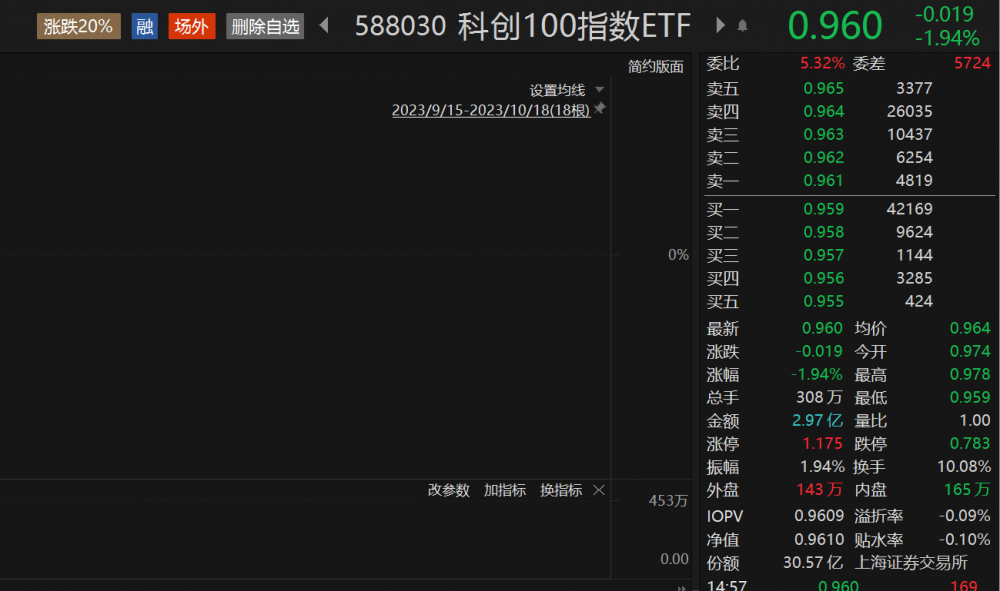Click 换指标 option
Viewport: 1000px width, 591px height.
point(561,490)
